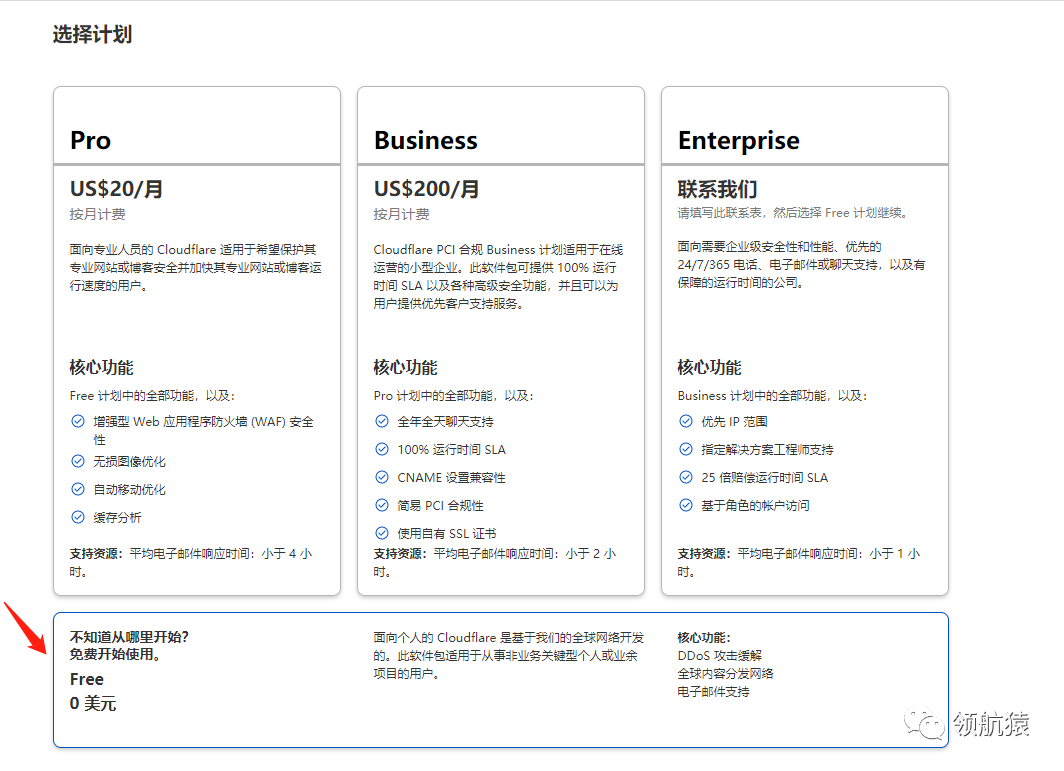Screen dimensions: 1064x771
Task: Click the checkmark next to 优先 IP 范围
Action: point(685,421)
